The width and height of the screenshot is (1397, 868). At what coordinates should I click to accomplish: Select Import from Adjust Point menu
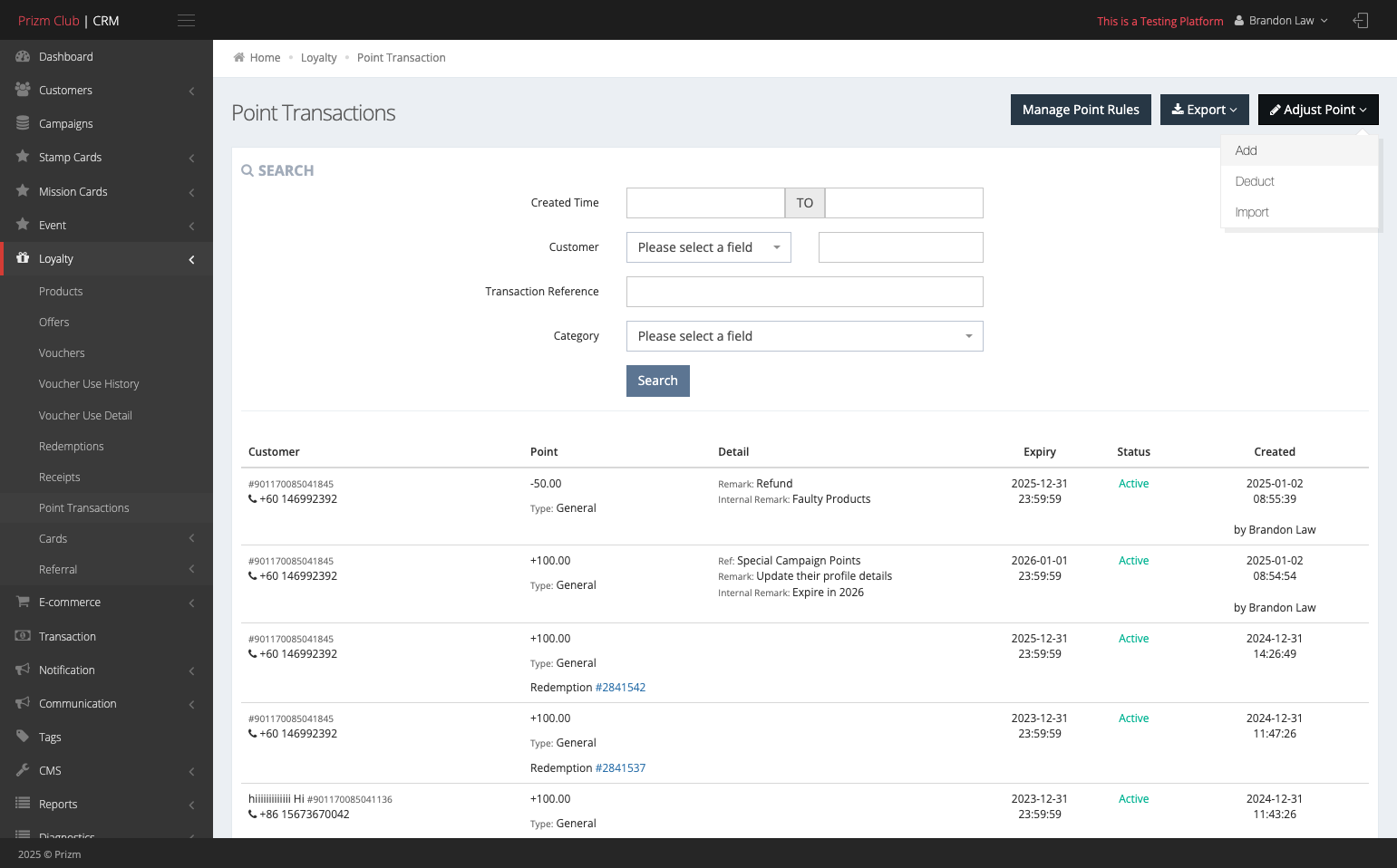[x=1299, y=212]
